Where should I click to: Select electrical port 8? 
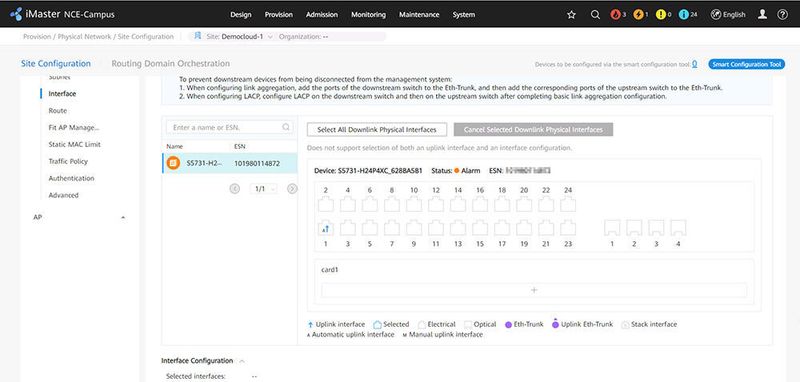coord(392,205)
